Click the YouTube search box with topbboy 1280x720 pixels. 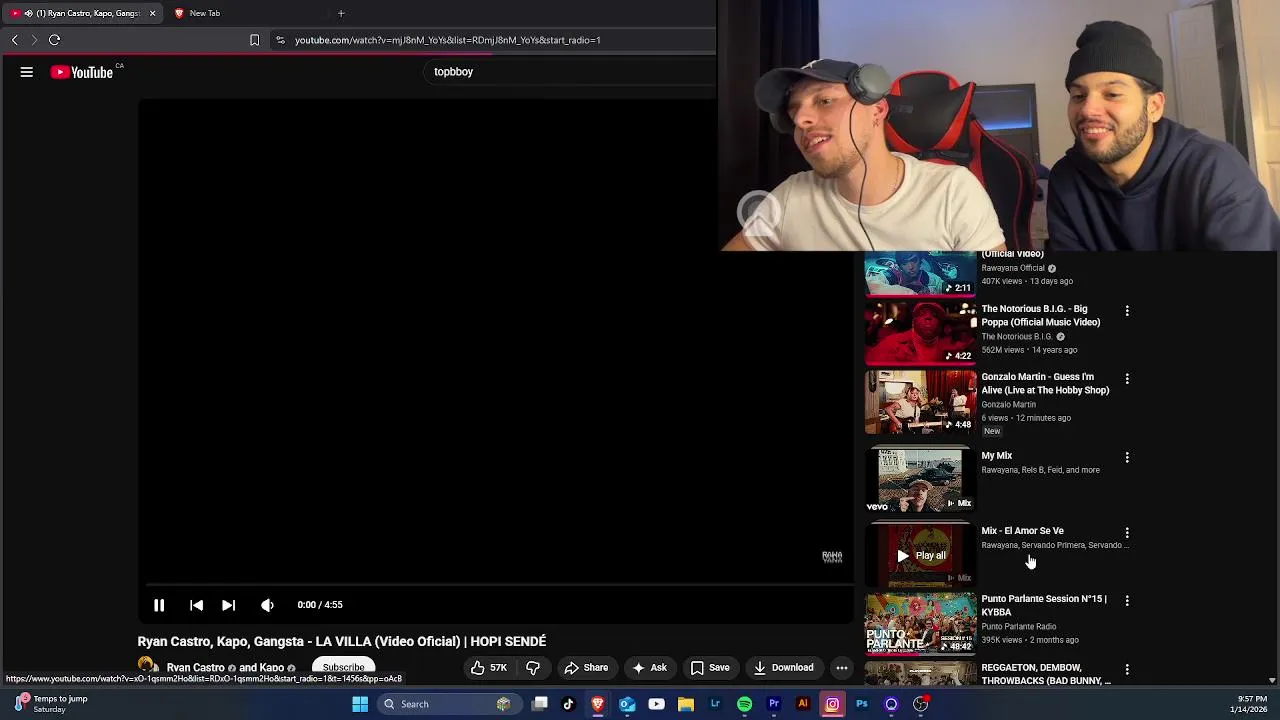pos(570,72)
